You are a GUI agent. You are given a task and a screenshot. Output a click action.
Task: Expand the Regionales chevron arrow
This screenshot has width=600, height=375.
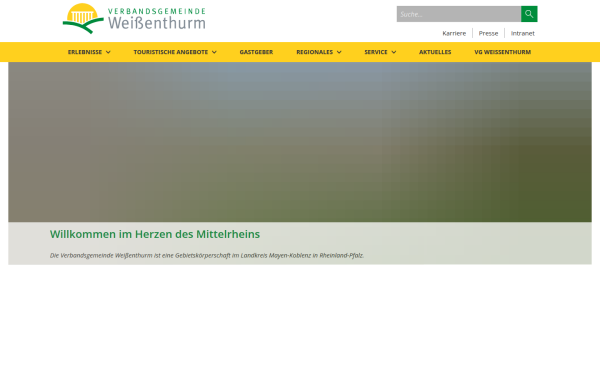(x=339, y=52)
